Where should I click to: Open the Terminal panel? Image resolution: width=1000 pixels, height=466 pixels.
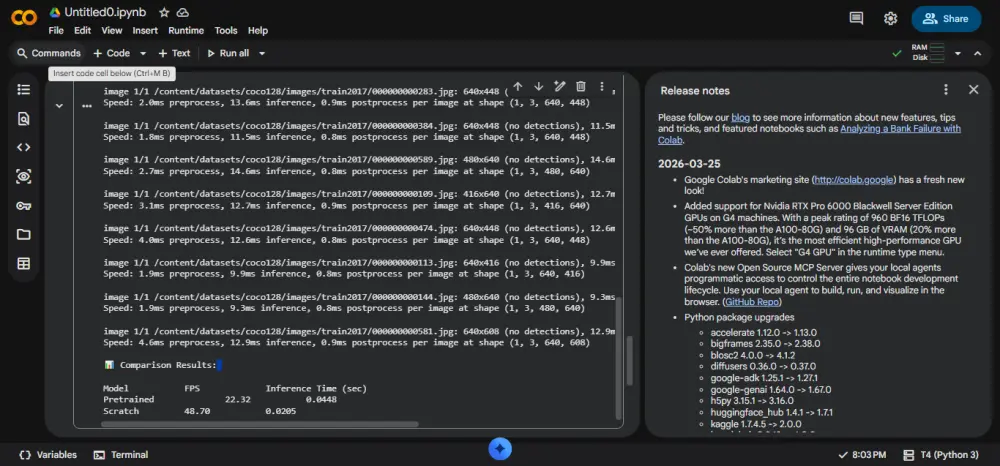pyautogui.click(x=121, y=455)
